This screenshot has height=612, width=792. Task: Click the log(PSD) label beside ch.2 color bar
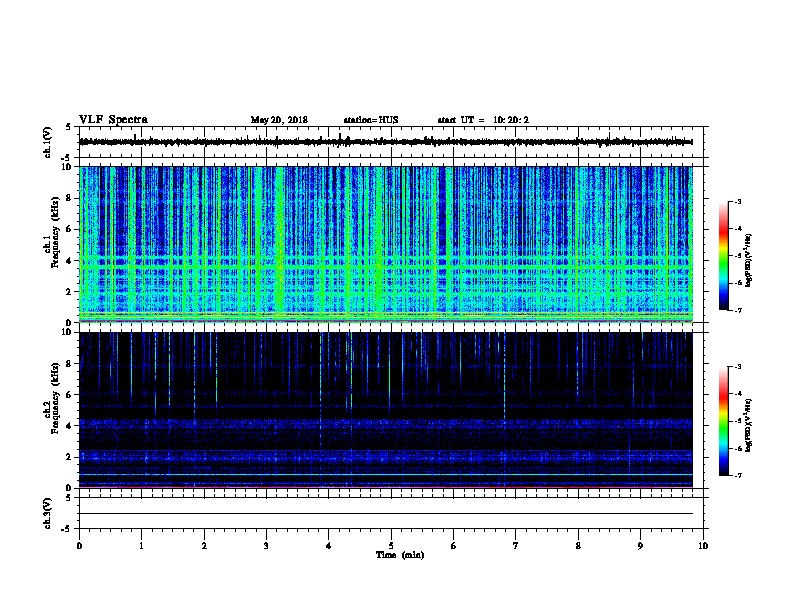(748, 425)
